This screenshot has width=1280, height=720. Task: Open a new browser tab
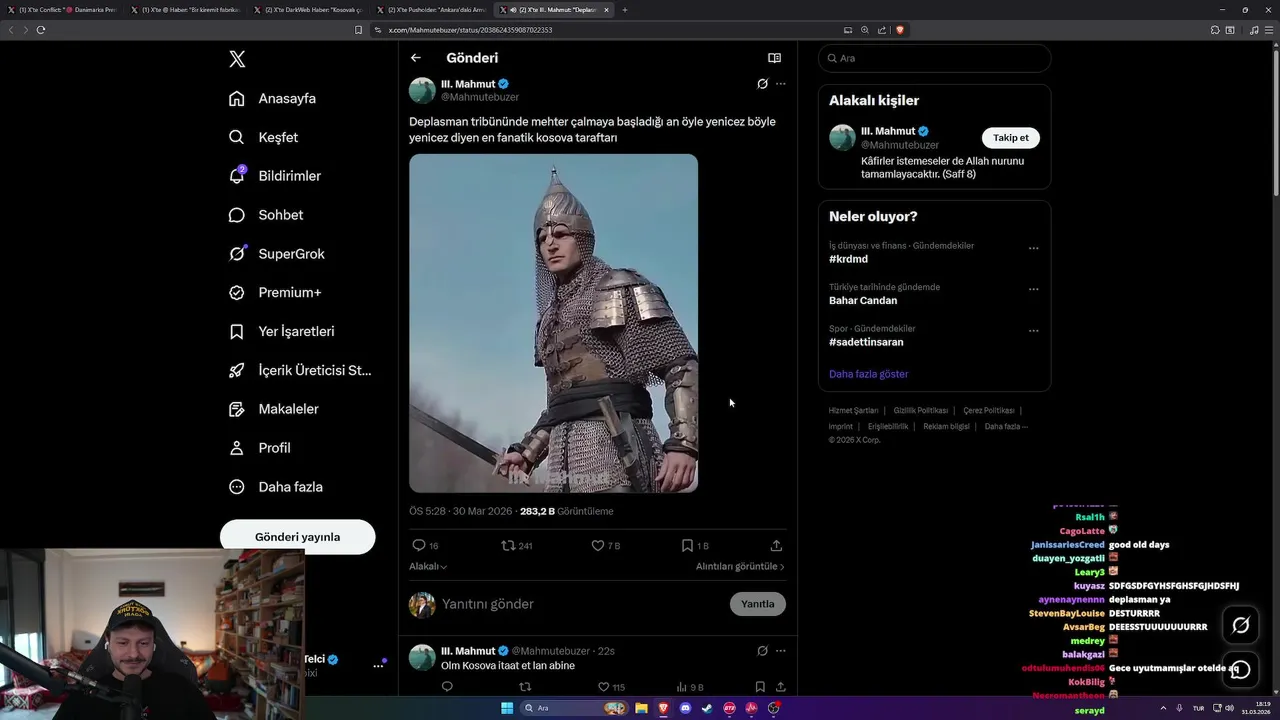(625, 10)
